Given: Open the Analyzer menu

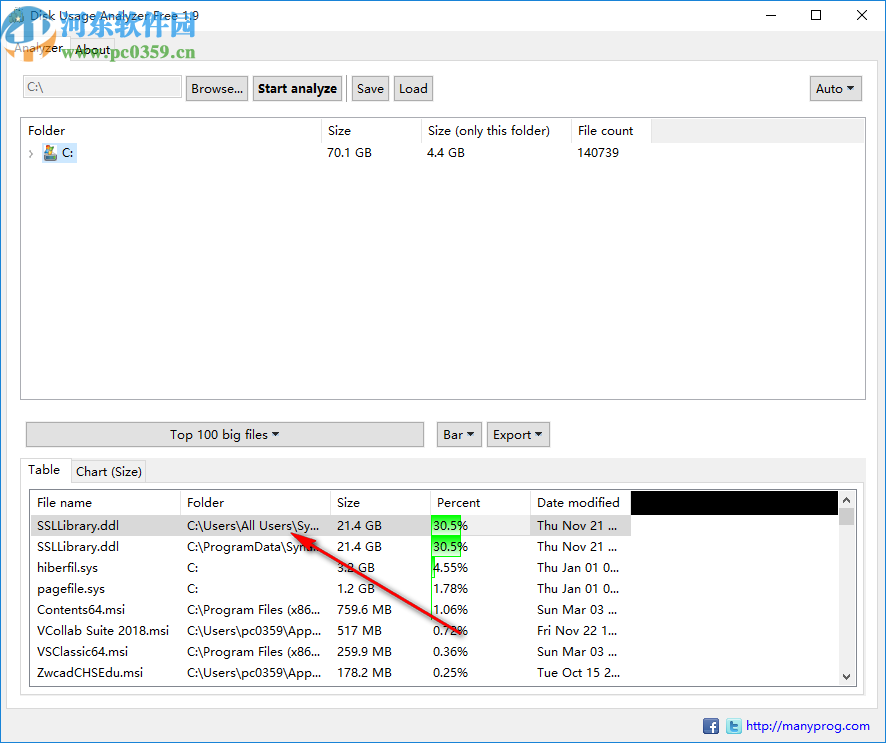Looking at the screenshot, I should click(38, 49).
